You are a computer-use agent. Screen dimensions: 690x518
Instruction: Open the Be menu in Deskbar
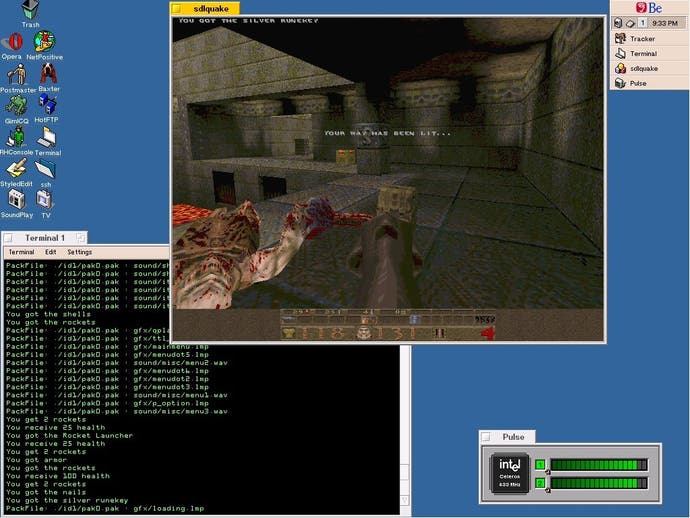[649, 7]
